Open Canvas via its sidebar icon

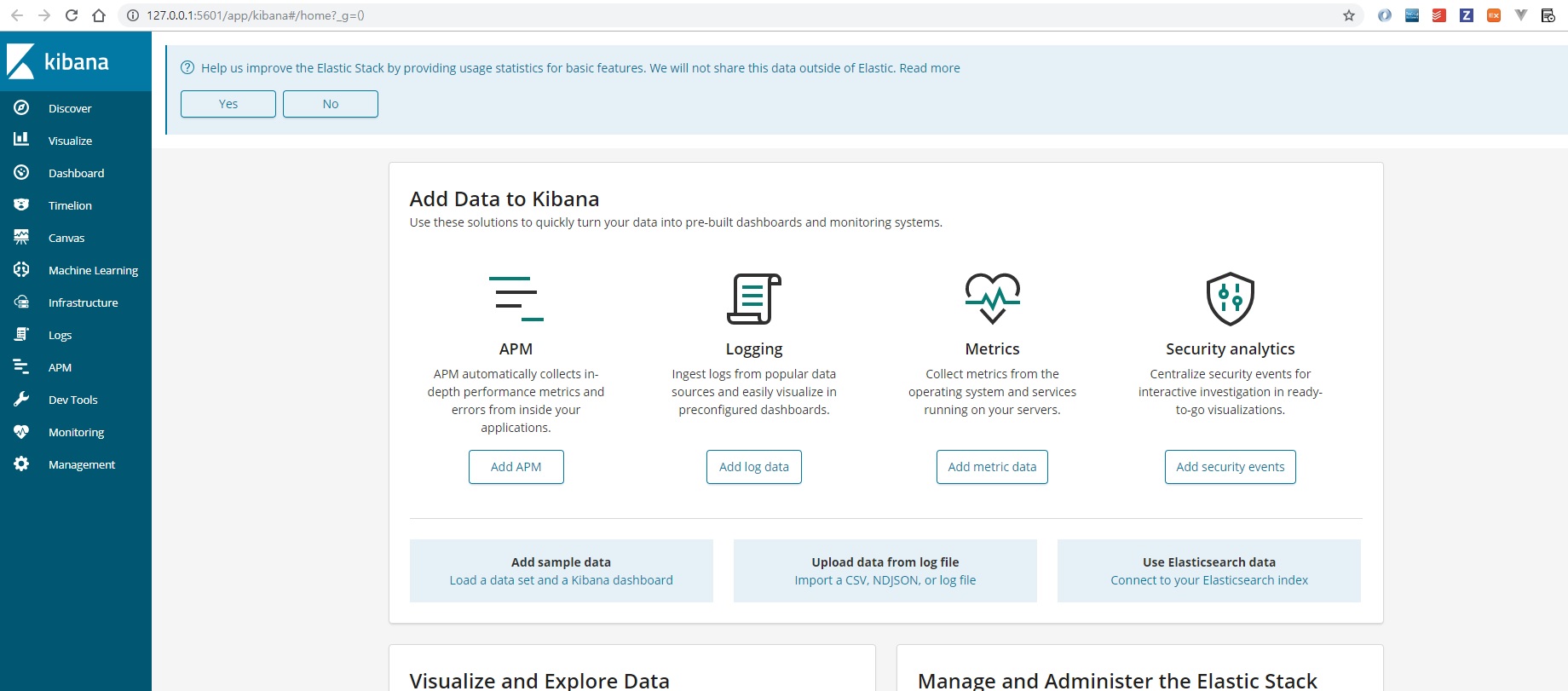21,237
